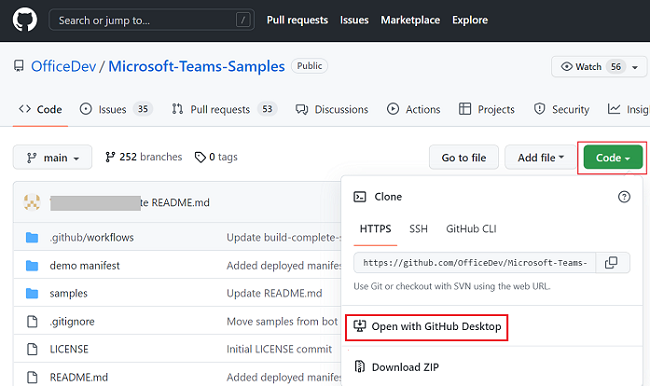Focus the Search or jump to field
650x386 pixels.
151,19
